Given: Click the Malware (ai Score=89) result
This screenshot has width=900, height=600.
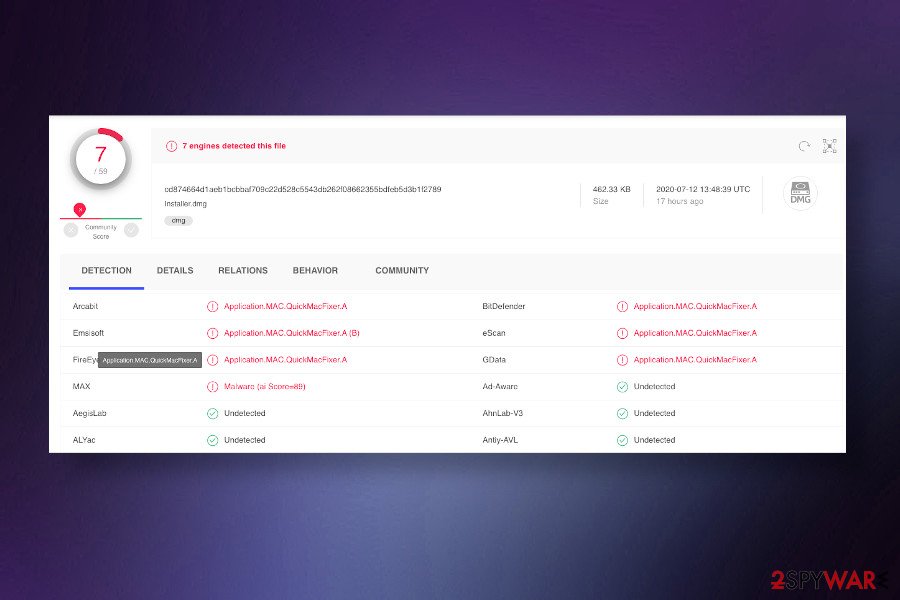Looking at the screenshot, I should [x=265, y=386].
